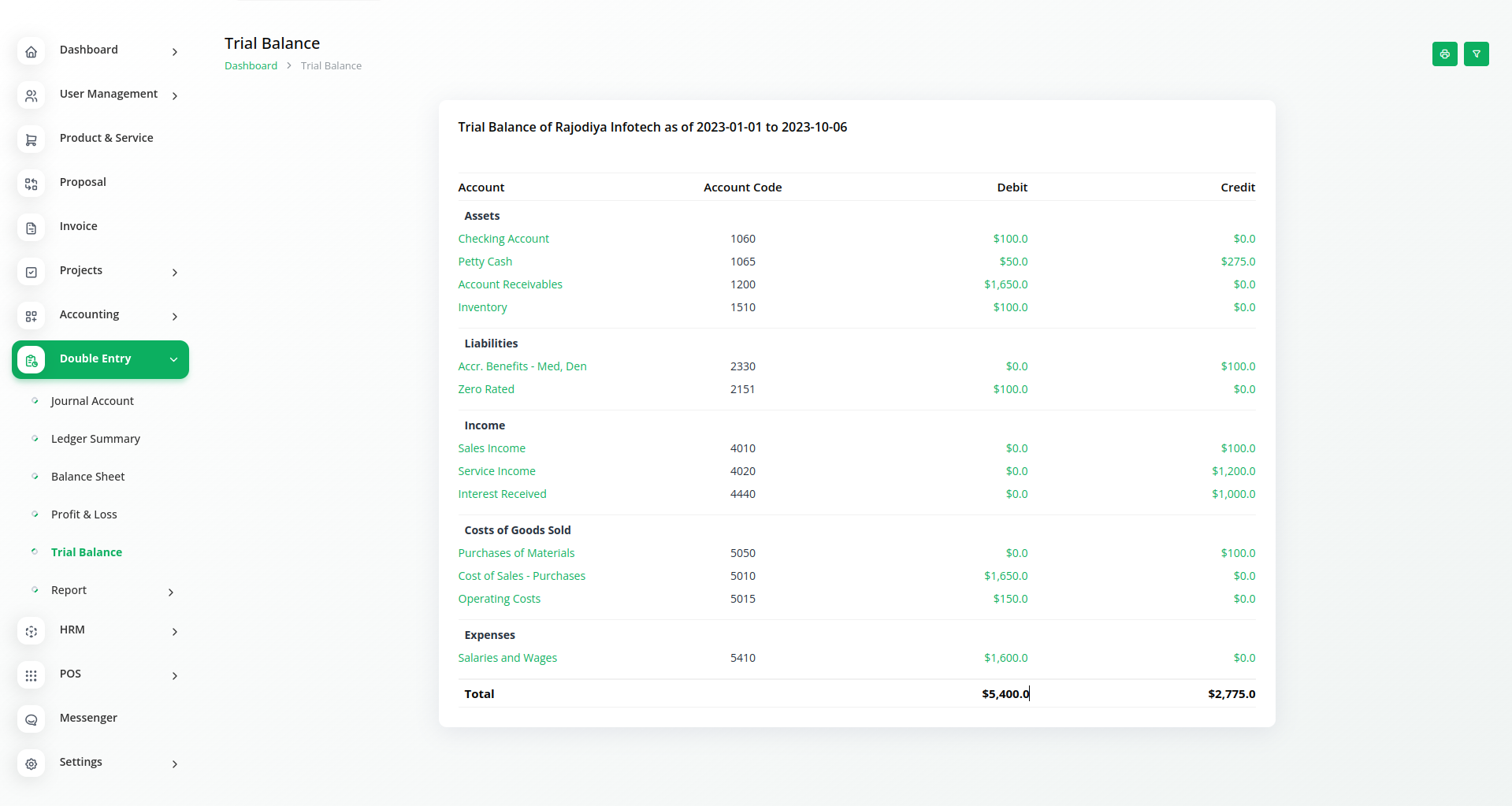Image resolution: width=1512 pixels, height=806 pixels.
Task: Click the green filter icon button
Action: (x=1476, y=54)
